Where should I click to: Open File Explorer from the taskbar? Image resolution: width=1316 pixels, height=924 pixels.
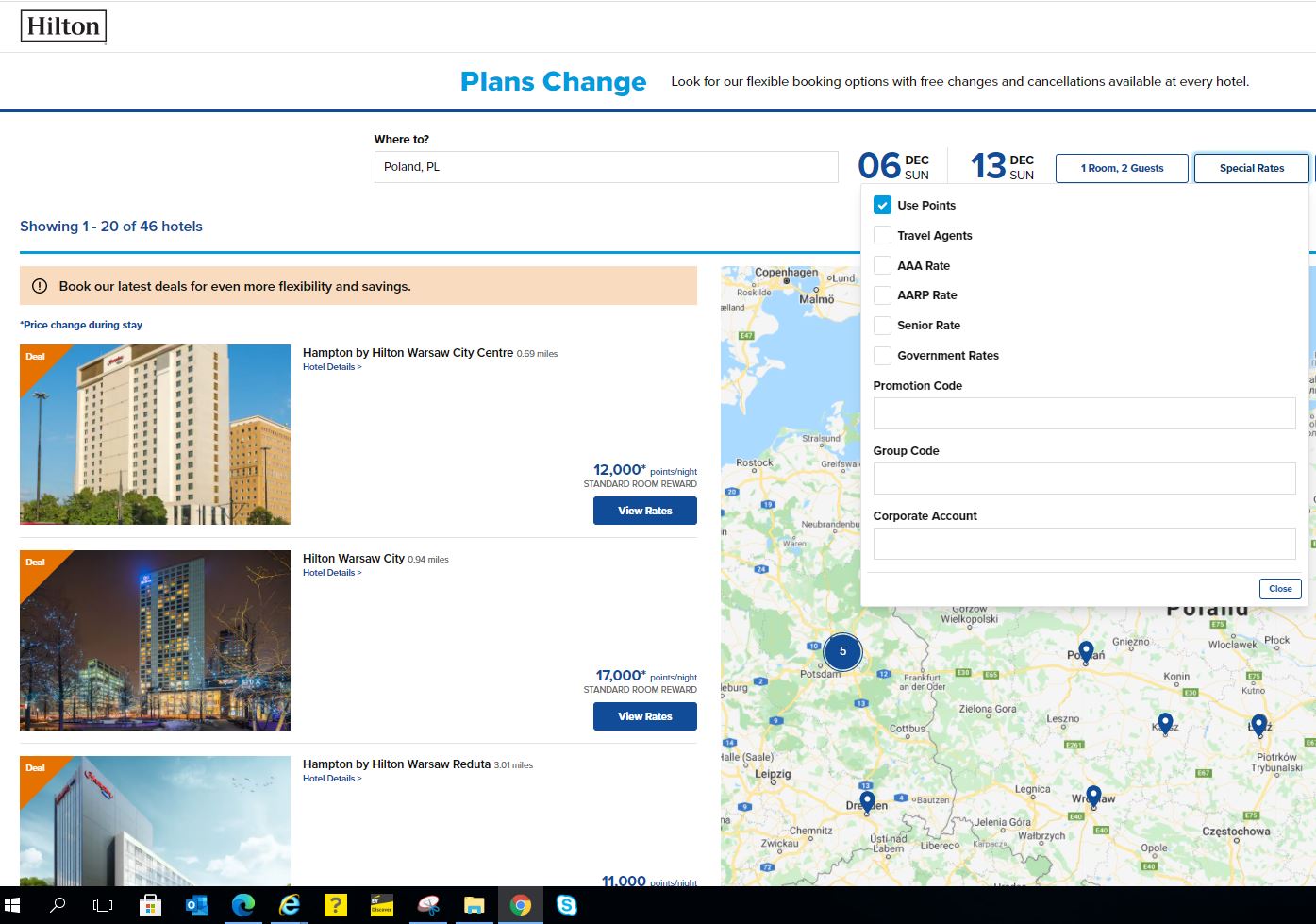[x=474, y=905]
